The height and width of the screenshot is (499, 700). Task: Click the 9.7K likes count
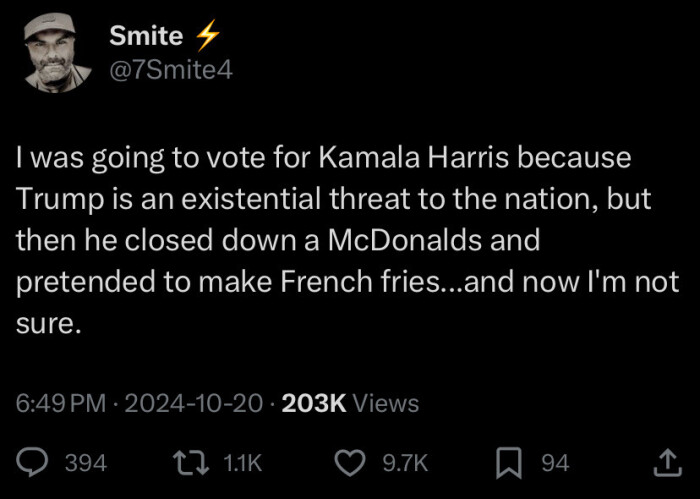(x=406, y=463)
